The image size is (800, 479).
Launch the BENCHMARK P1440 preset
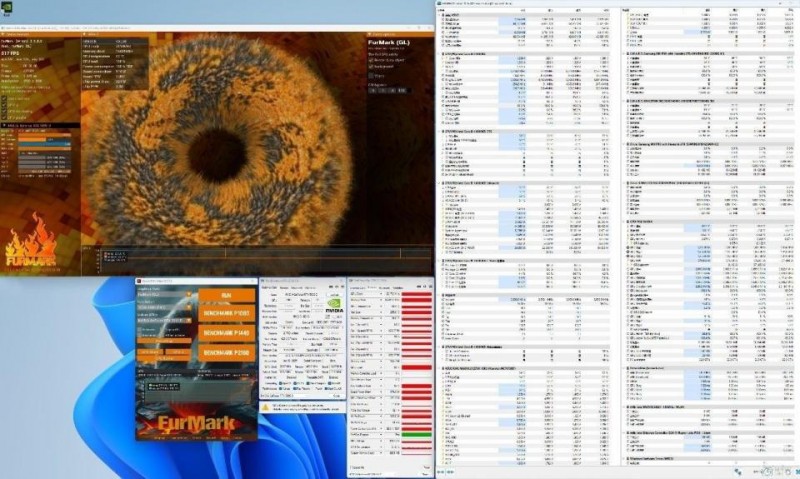[226, 334]
